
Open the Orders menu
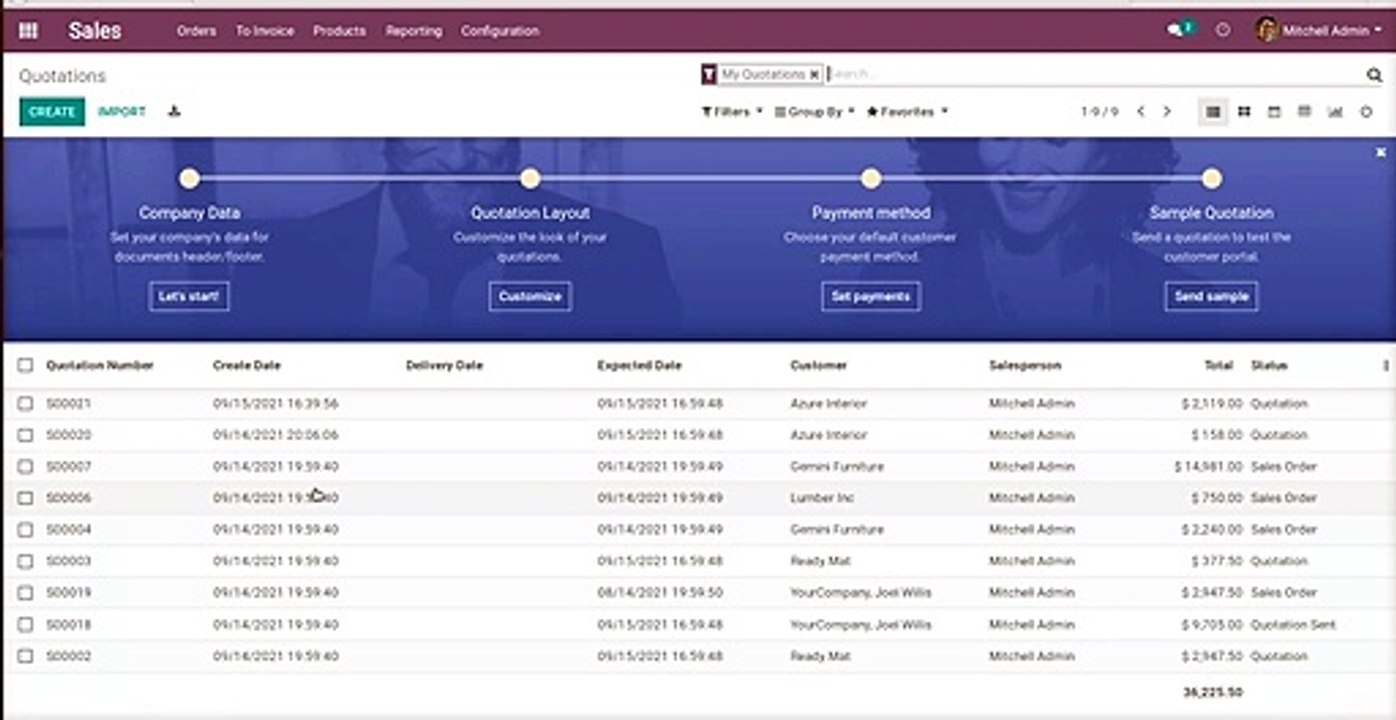[x=196, y=31]
